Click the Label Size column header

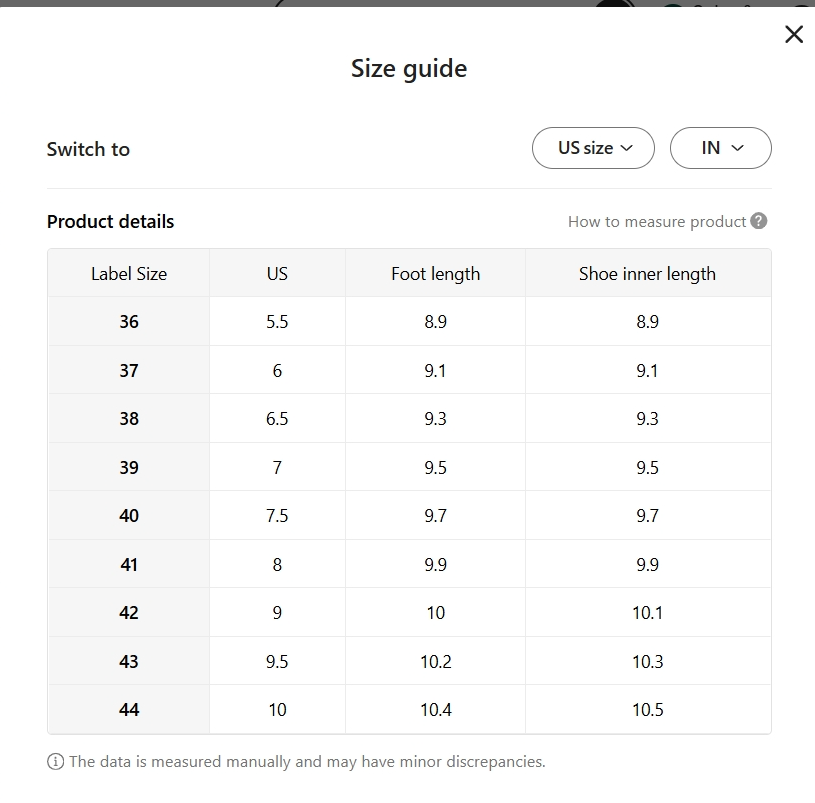click(129, 274)
